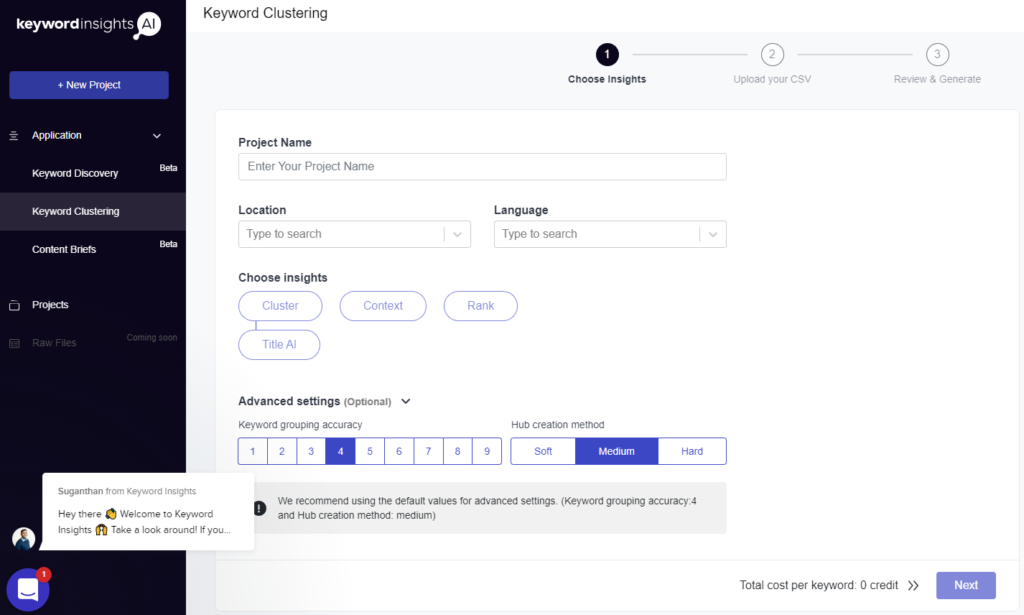Set keyword grouping accuracy to 7
The width and height of the screenshot is (1024, 615).
pyautogui.click(x=428, y=451)
